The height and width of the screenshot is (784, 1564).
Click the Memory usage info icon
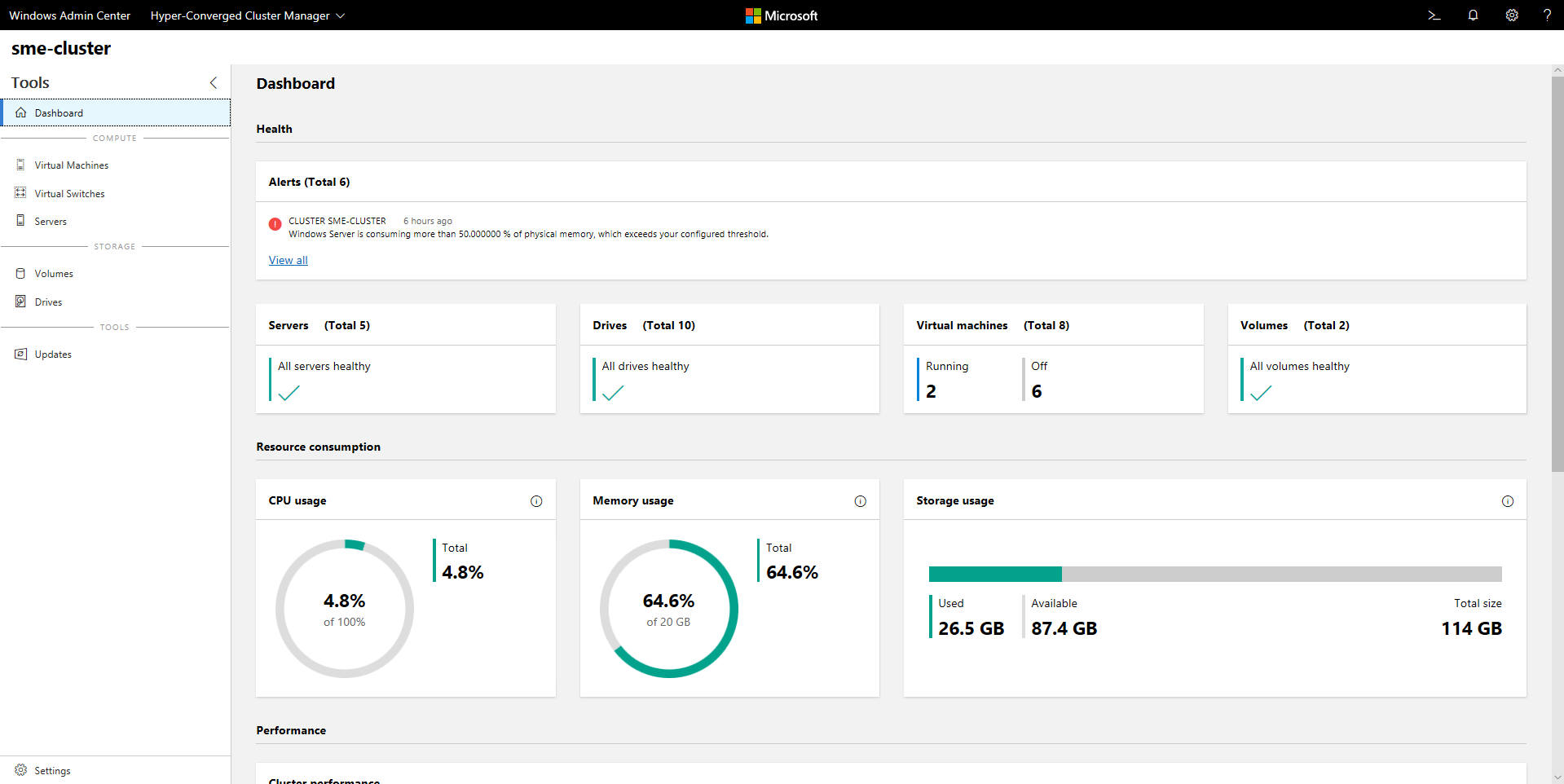(860, 501)
